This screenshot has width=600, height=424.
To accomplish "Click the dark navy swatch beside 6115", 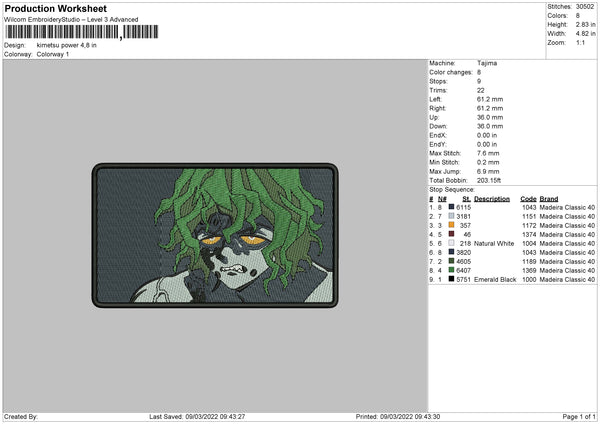I will (451, 207).
